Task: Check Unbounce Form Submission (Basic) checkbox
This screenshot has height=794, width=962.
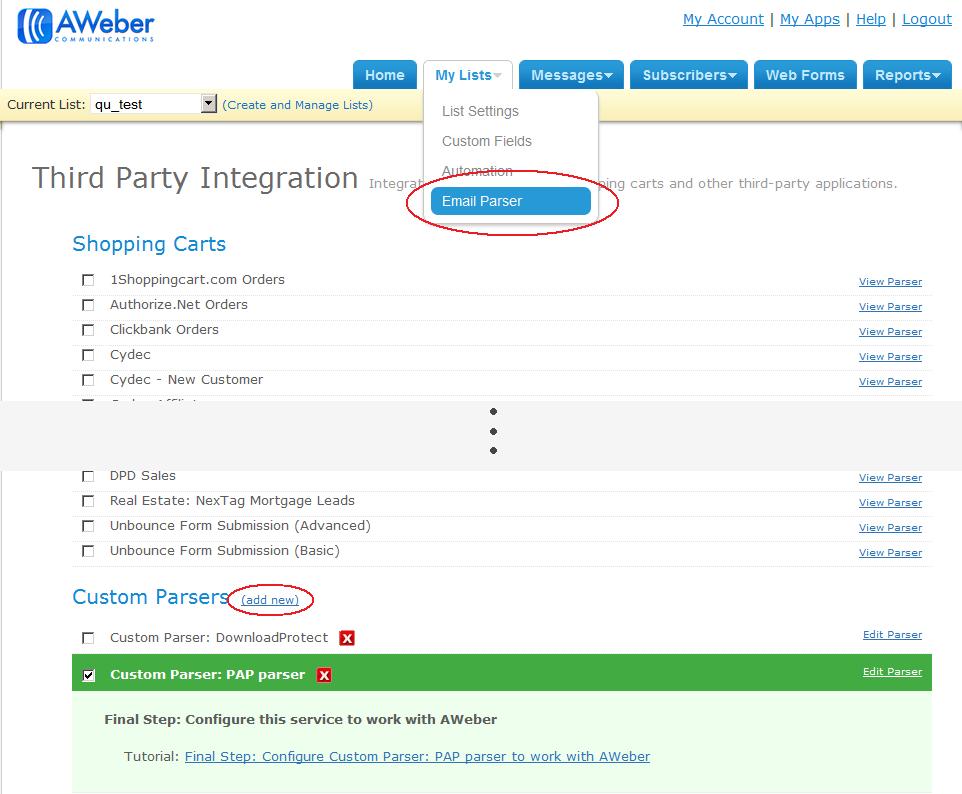Action: click(x=88, y=551)
